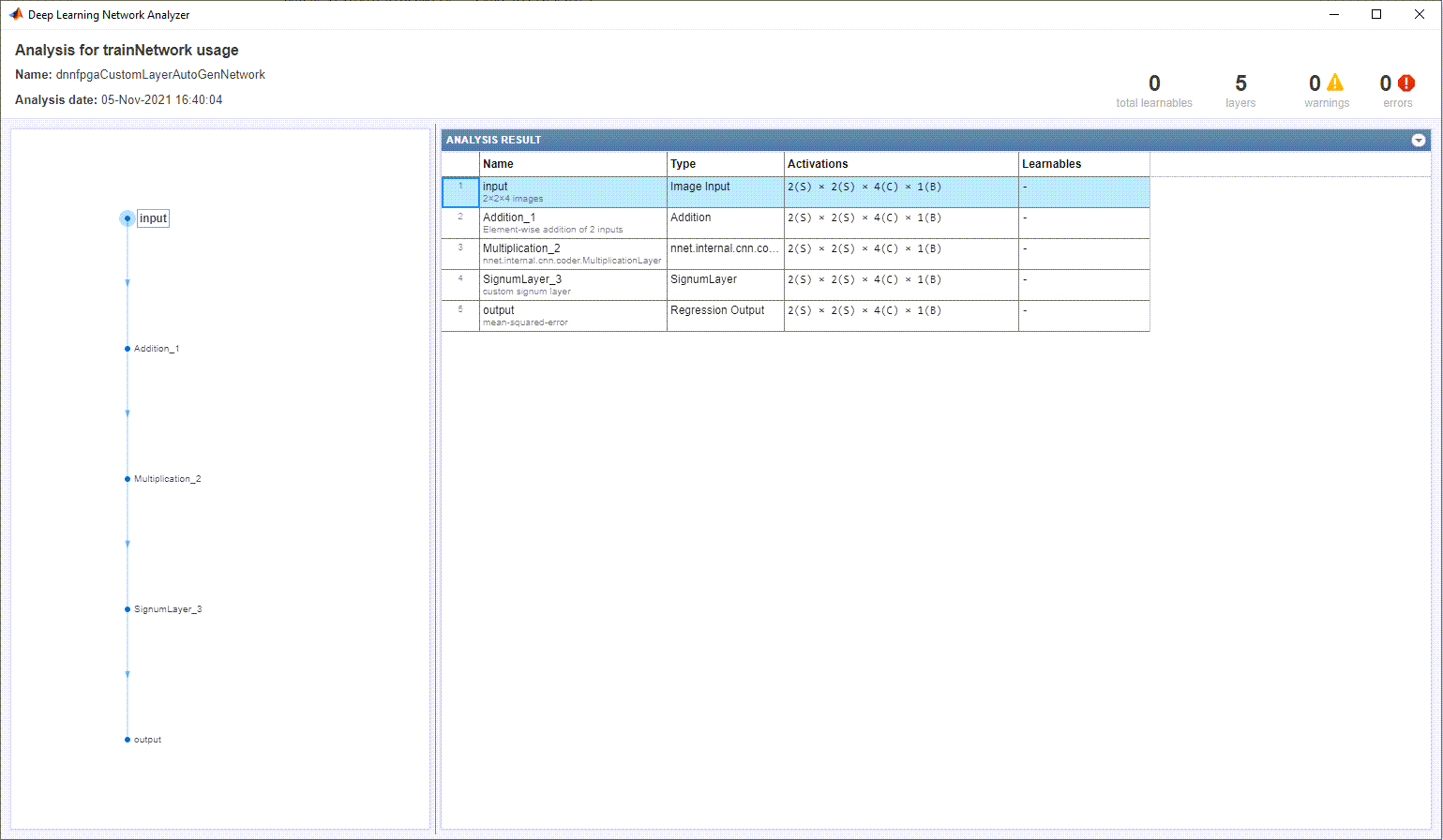Image resolution: width=1443 pixels, height=840 pixels.
Task: Click the red errors icon
Action: point(1405,83)
